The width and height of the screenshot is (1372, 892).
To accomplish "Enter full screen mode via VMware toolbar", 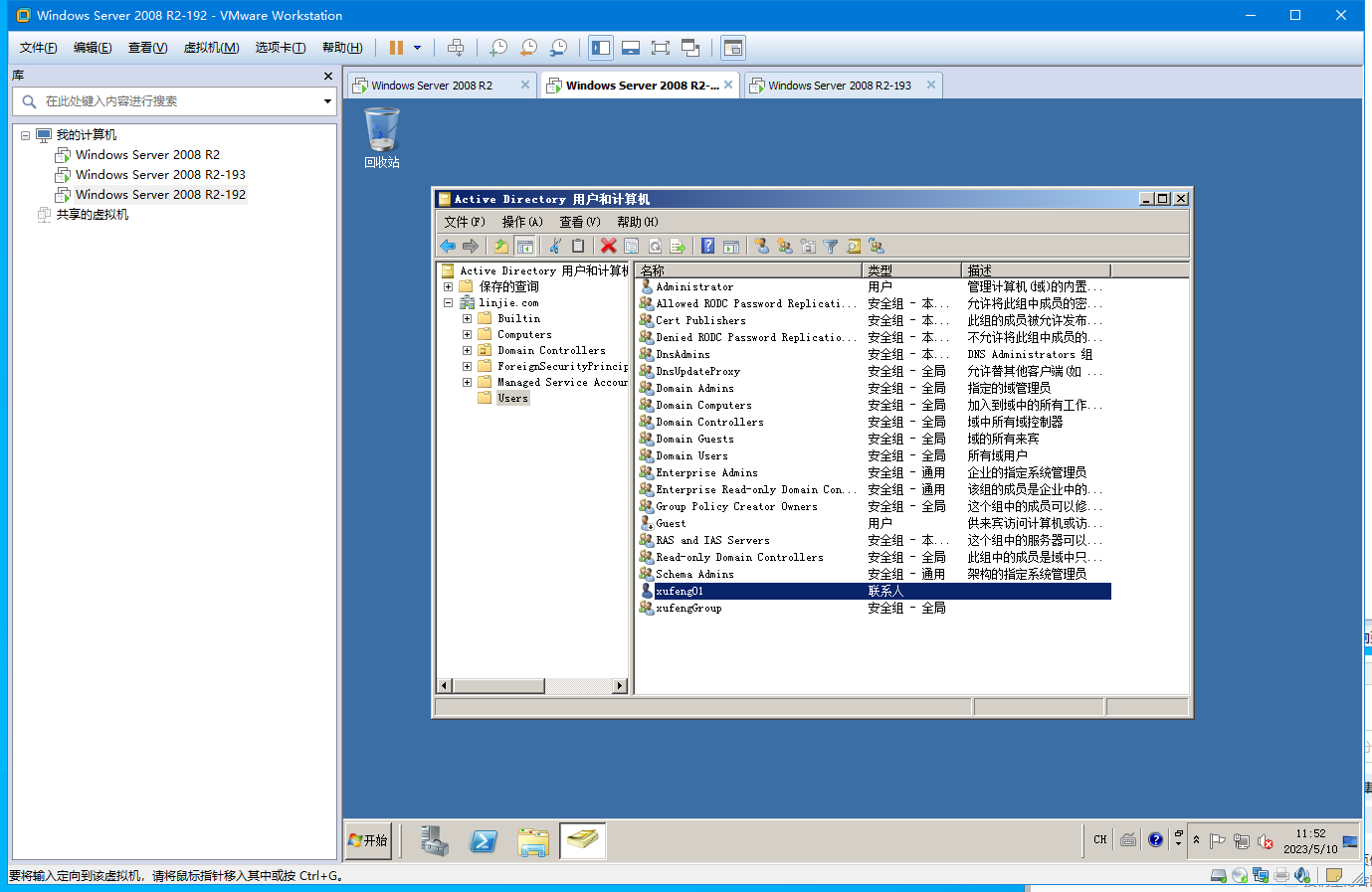I will tap(661, 48).
